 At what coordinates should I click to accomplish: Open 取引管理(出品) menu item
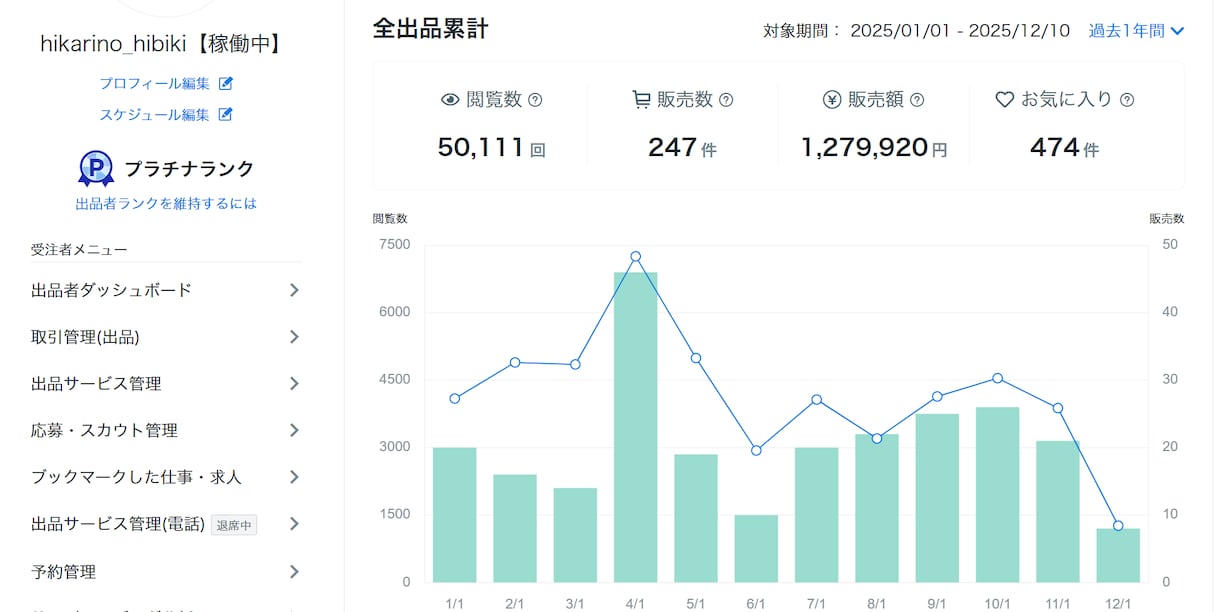coord(166,337)
